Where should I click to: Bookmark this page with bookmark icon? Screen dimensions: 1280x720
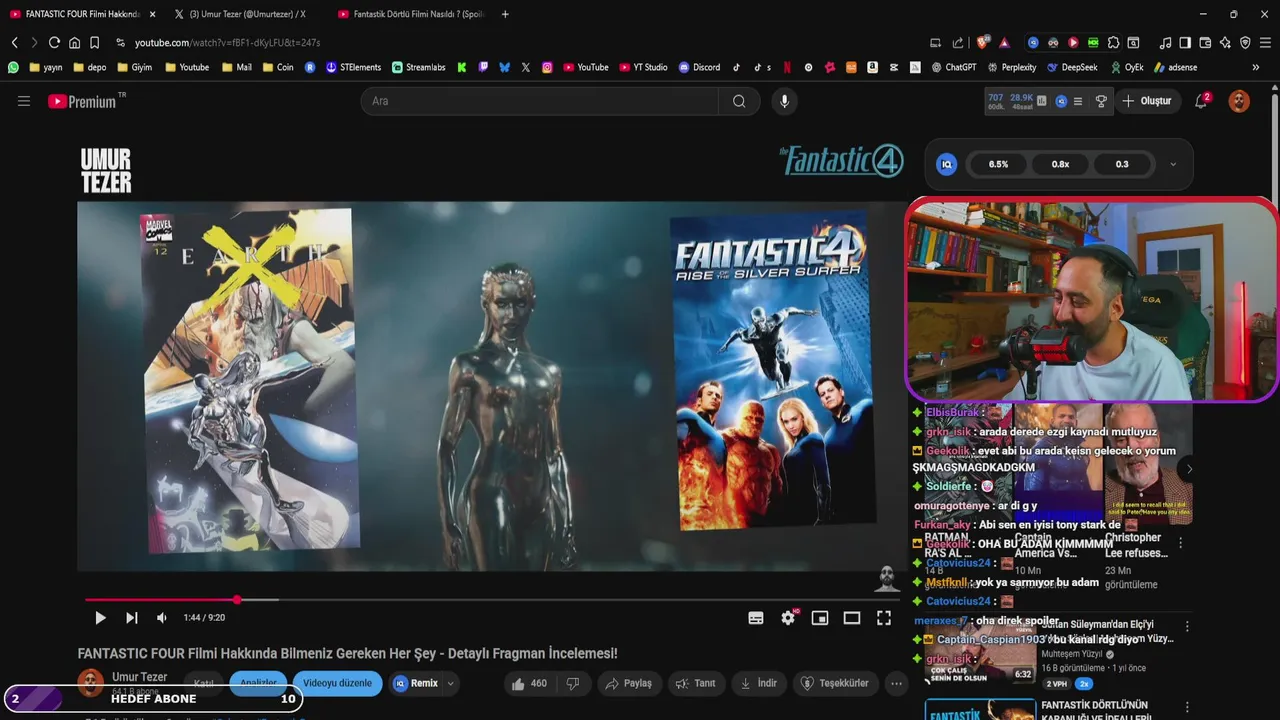click(94, 43)
